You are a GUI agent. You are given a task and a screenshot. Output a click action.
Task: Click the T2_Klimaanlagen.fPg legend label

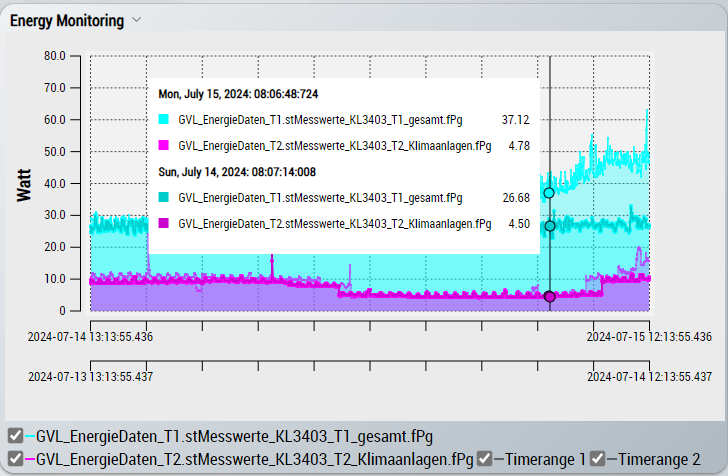coord(255,458)
